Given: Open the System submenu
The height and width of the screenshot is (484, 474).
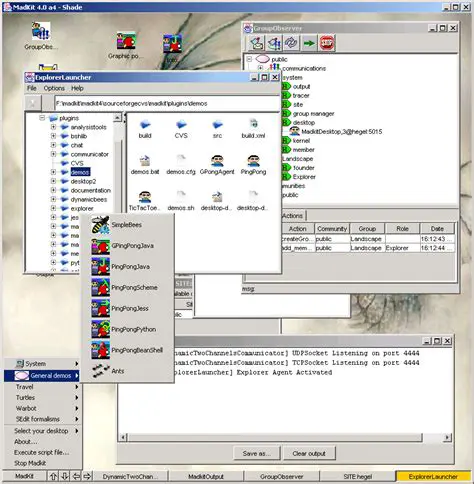Looking at the screenshot, I should tap(42, 363).
